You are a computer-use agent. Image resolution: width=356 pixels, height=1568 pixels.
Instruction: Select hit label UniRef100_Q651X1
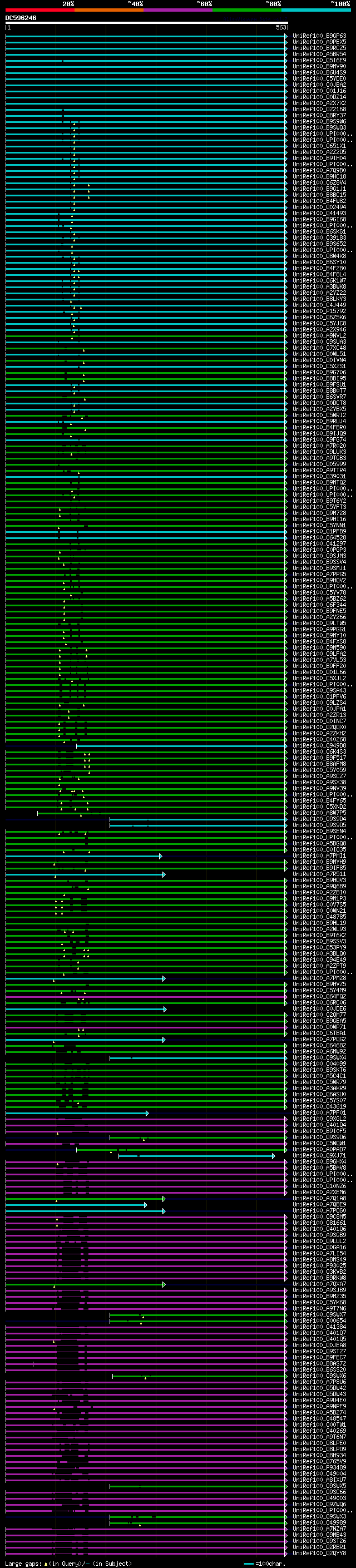click(x=319, y=146)
